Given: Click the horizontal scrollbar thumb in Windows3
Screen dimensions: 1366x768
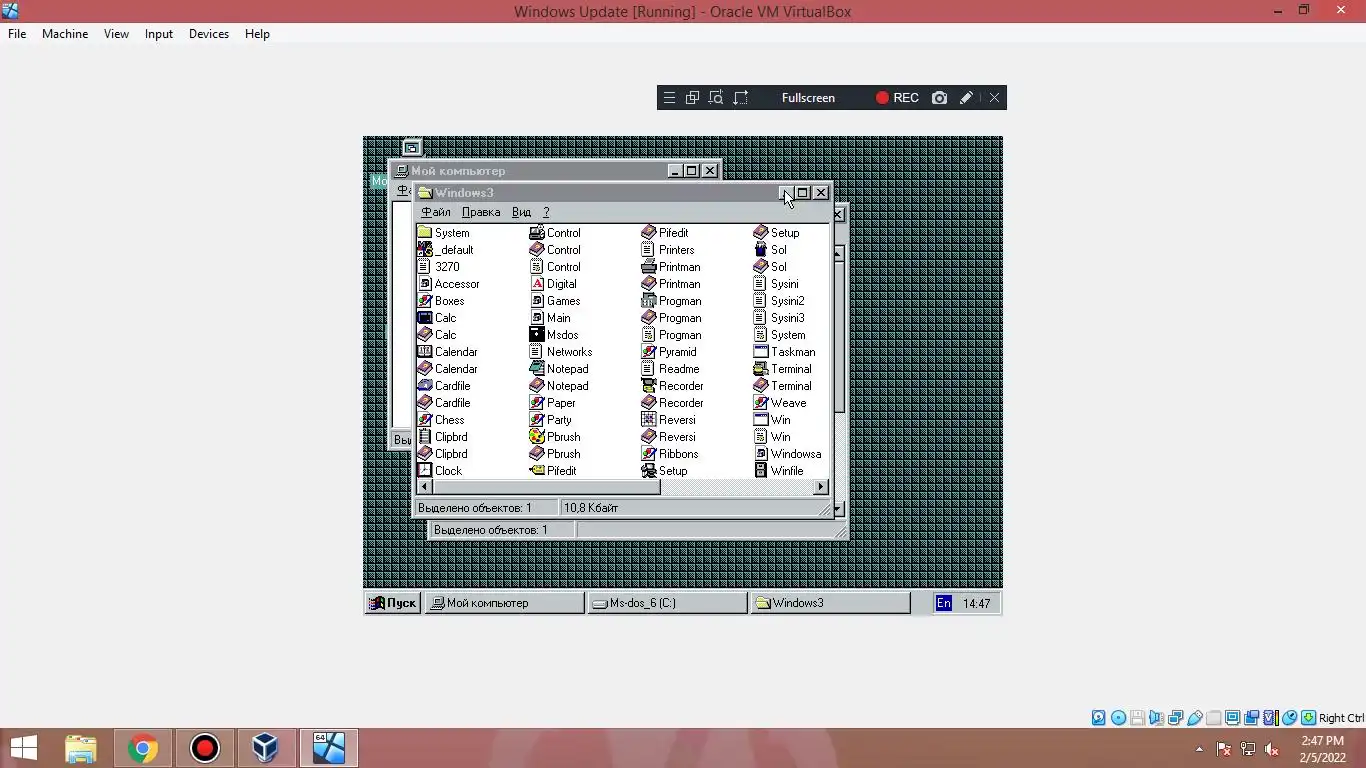Looking at the screenshot, I should pyautogui.click(x=546, y=487).
